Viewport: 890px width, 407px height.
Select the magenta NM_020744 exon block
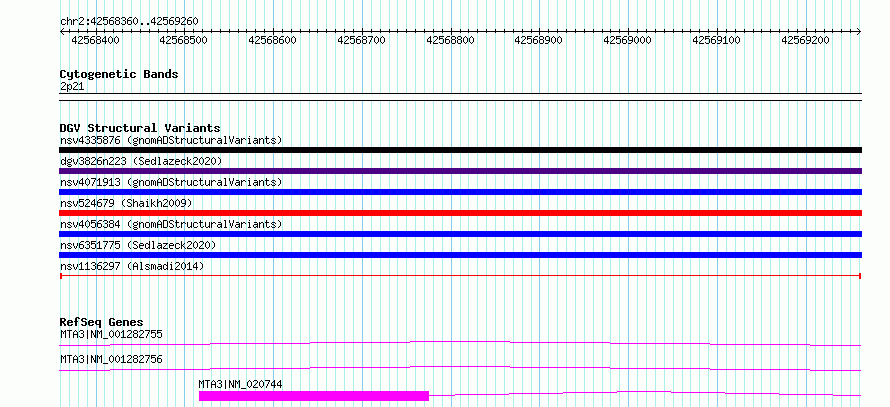point(314,396)
